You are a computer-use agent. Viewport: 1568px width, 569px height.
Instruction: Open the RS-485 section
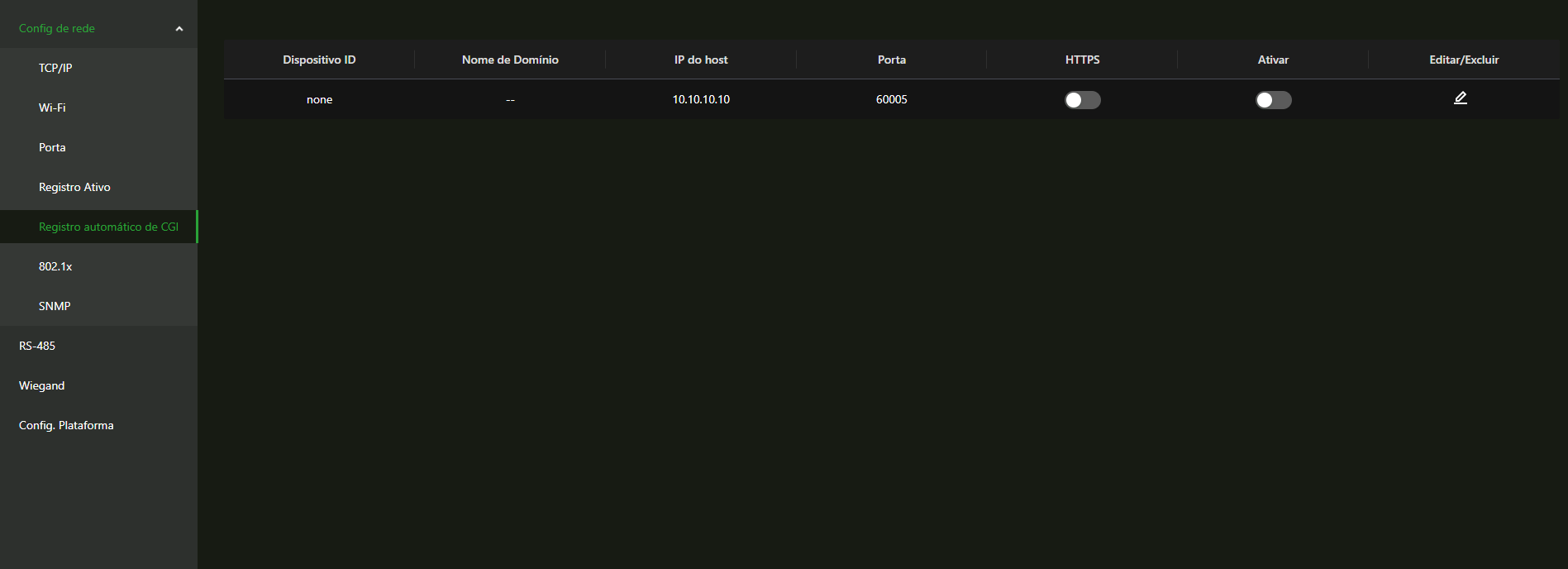37,346
